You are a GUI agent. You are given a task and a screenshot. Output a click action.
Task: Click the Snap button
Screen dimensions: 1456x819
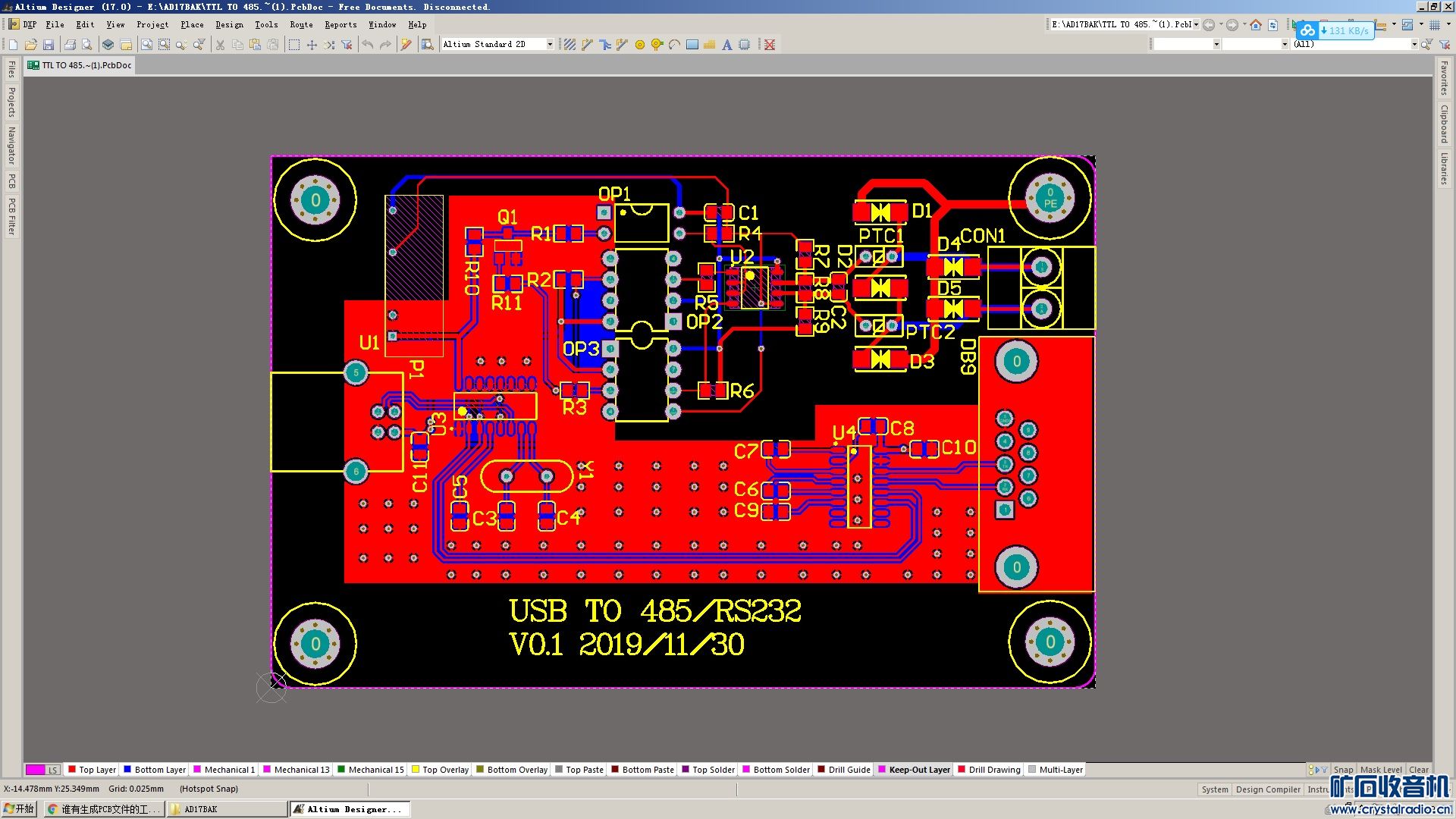coord(1343,770)
